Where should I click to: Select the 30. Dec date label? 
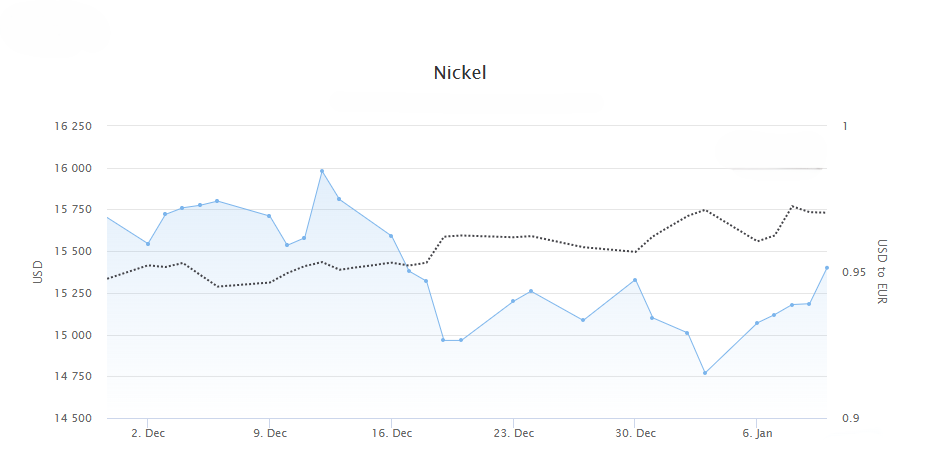[x=635, y=434]
